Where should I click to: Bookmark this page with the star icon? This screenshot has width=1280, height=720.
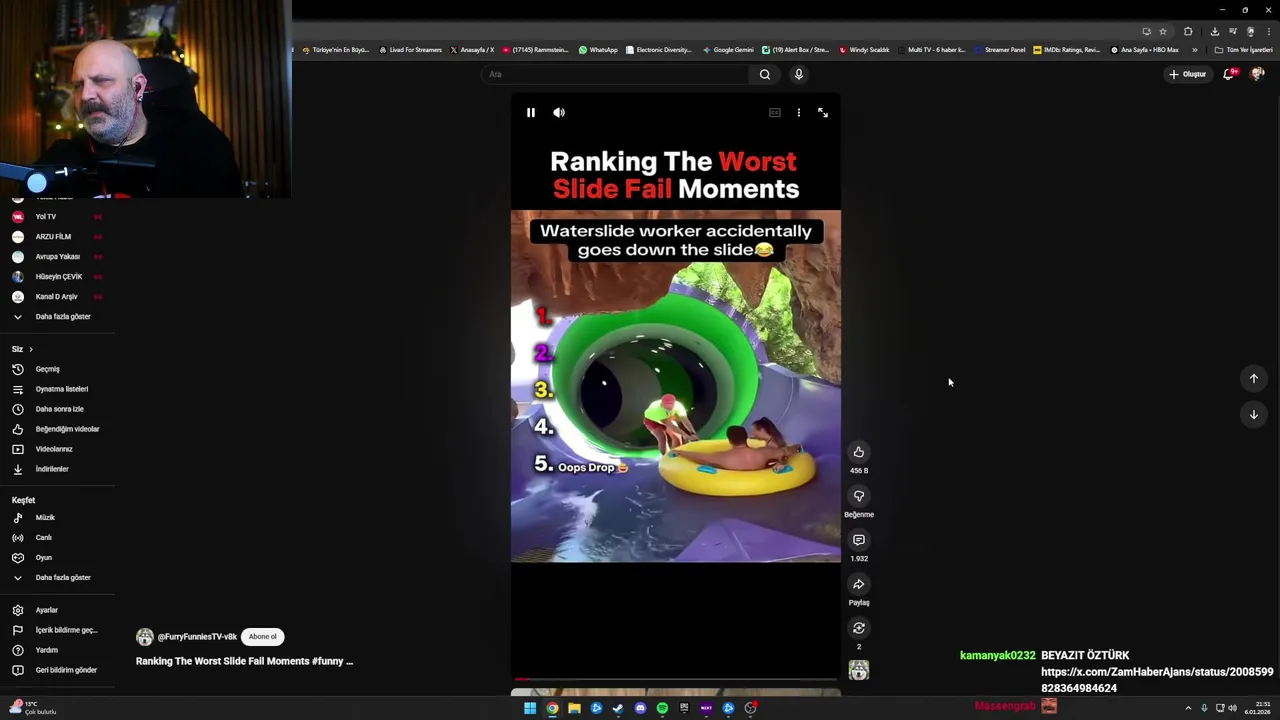point(1162,31)
